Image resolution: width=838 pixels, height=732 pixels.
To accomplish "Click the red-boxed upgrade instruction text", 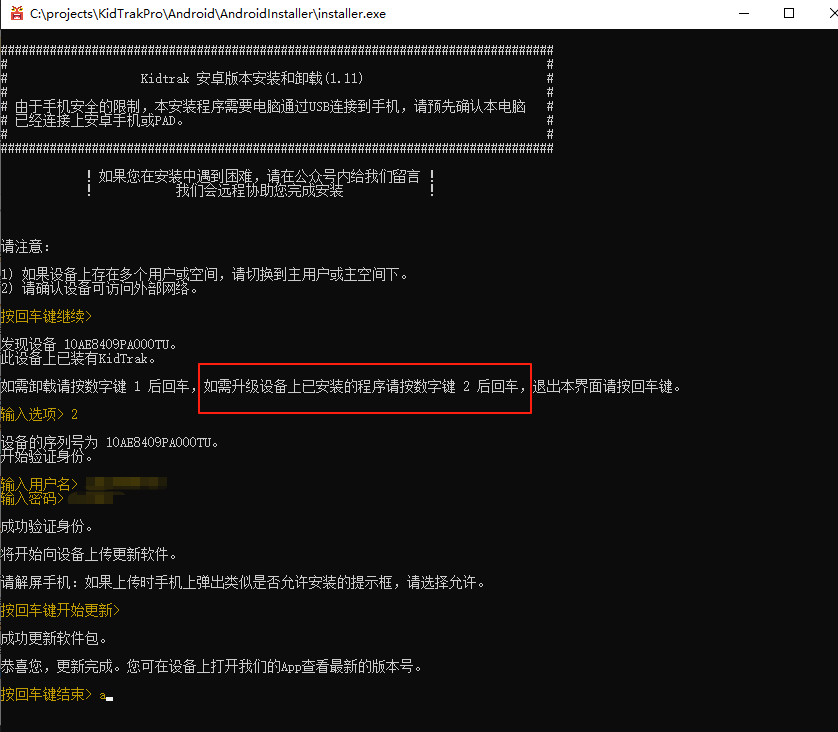I will (x=364, y=386).
